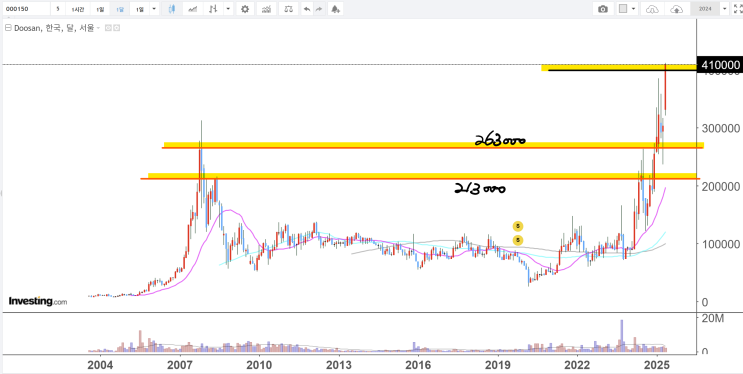Click the 20M volume axis label
Image resolution: width=743 pixels, height=374 pixels.
[x=712, y=319]
